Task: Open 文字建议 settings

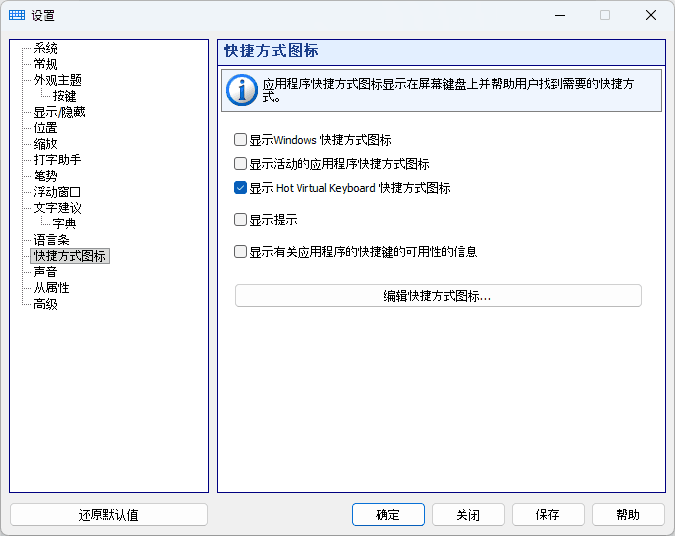Action: coord(58,208)
